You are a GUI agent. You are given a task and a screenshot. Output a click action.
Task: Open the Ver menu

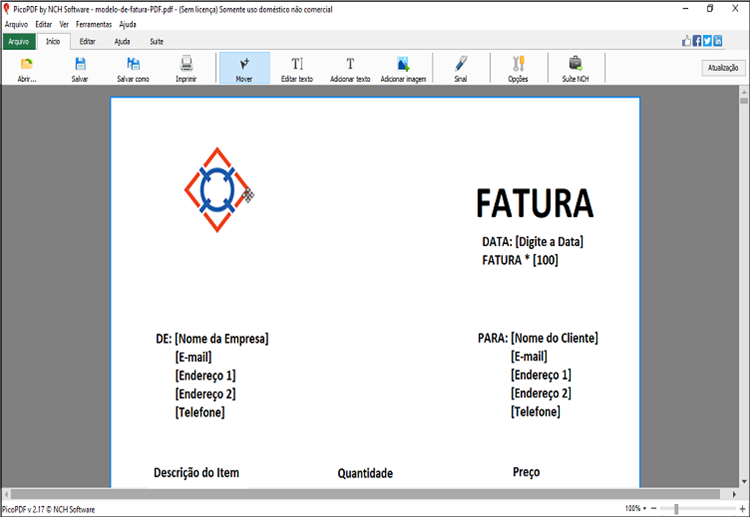click(x=64, y=24)
